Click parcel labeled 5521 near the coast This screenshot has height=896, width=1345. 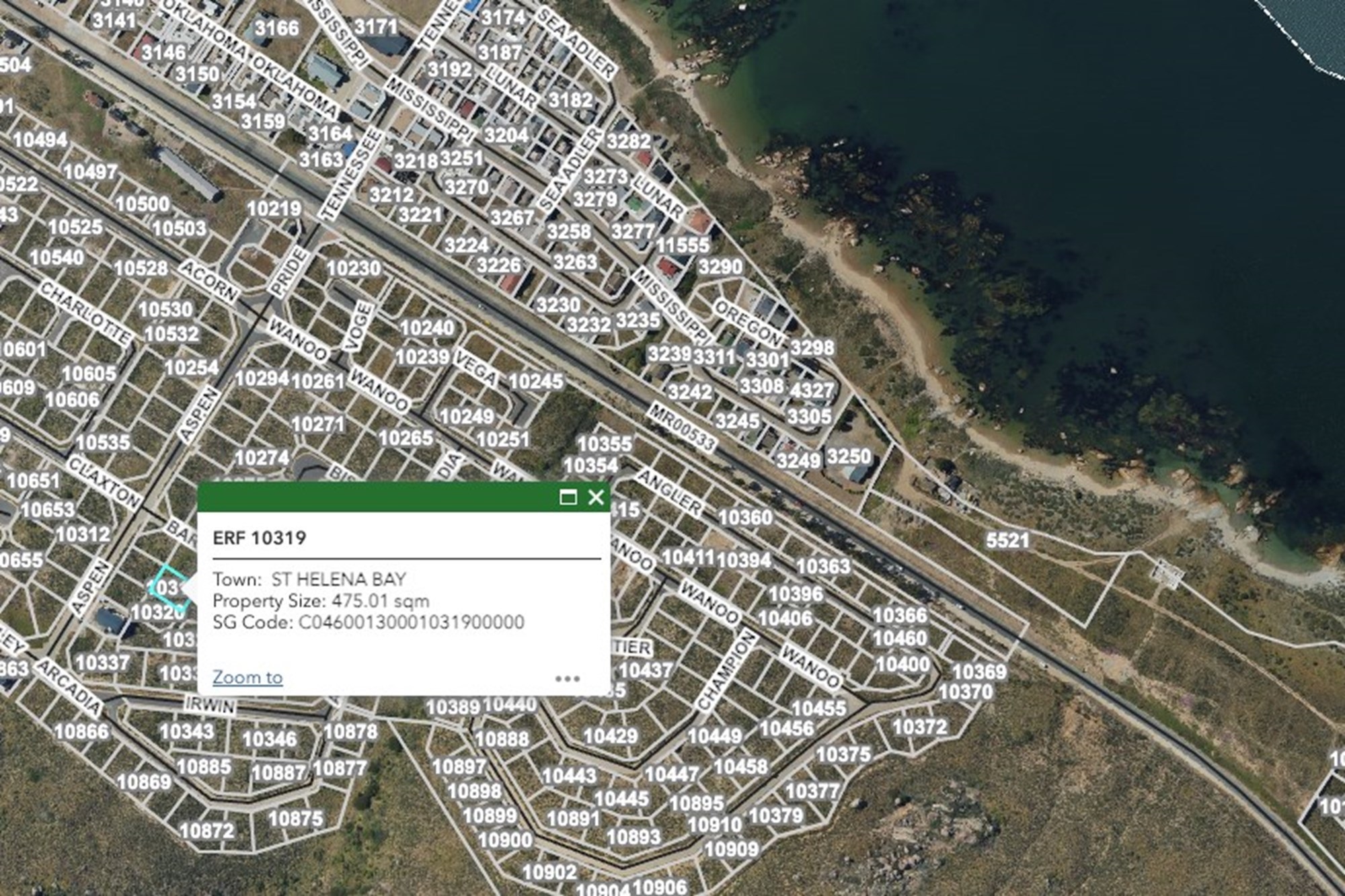click(x=1007, y=540)
